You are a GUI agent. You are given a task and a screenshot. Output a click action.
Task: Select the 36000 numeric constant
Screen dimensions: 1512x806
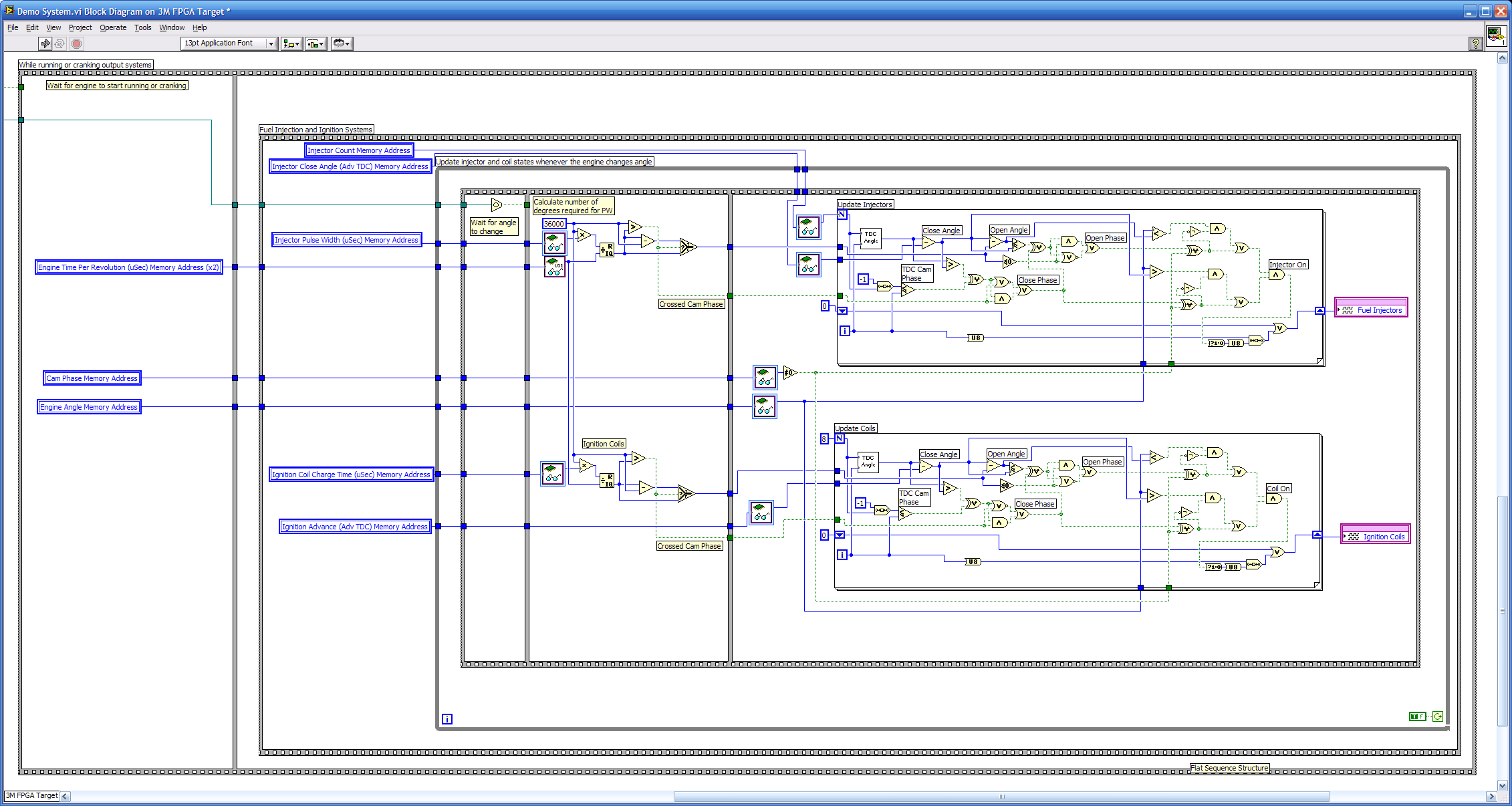point(554,224)
